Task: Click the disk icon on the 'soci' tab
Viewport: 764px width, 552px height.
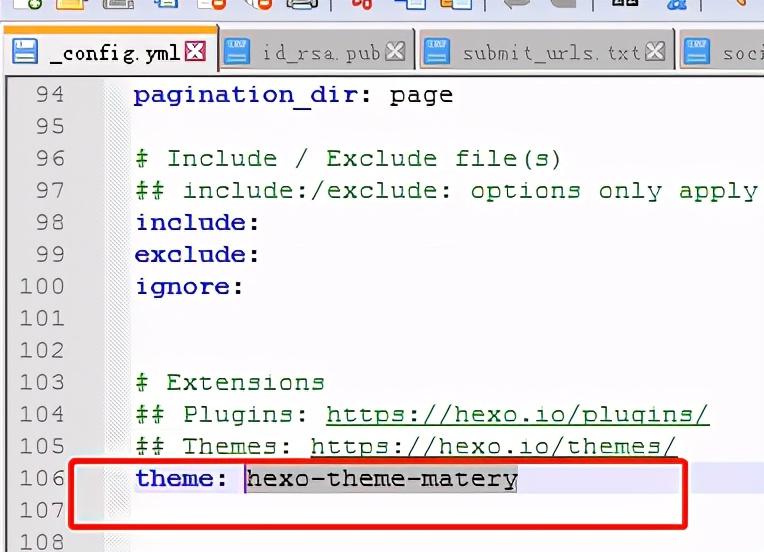Action: click(697, 51)
